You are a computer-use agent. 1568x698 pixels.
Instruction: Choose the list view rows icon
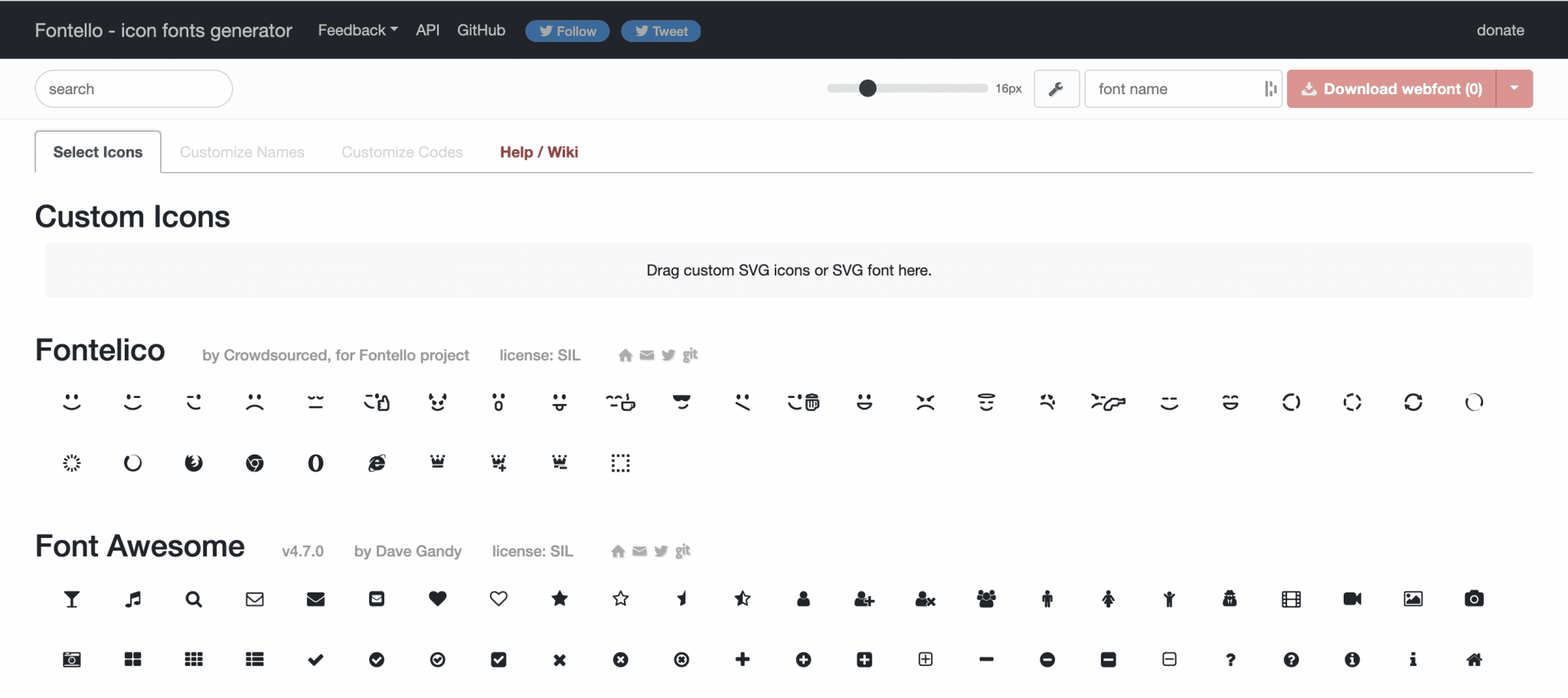click(x=254, y=659)
